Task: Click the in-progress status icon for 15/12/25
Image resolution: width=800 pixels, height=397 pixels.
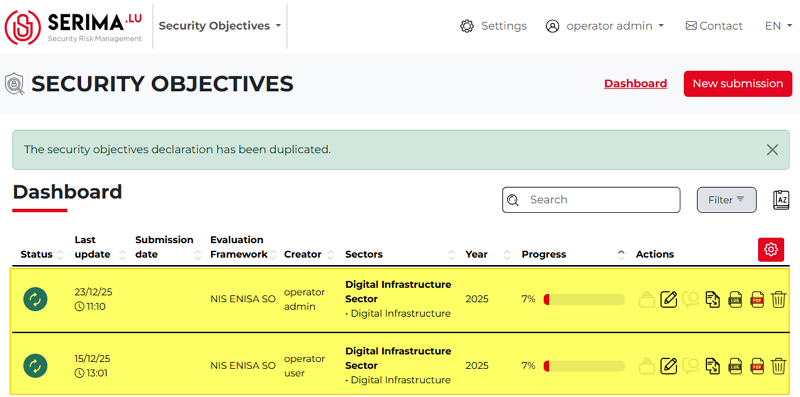Action: (35, 366)
